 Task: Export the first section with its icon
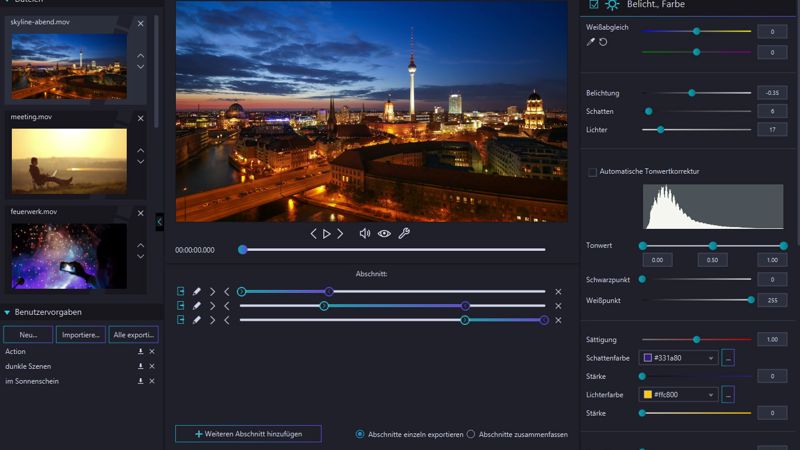tap(181, 291)
